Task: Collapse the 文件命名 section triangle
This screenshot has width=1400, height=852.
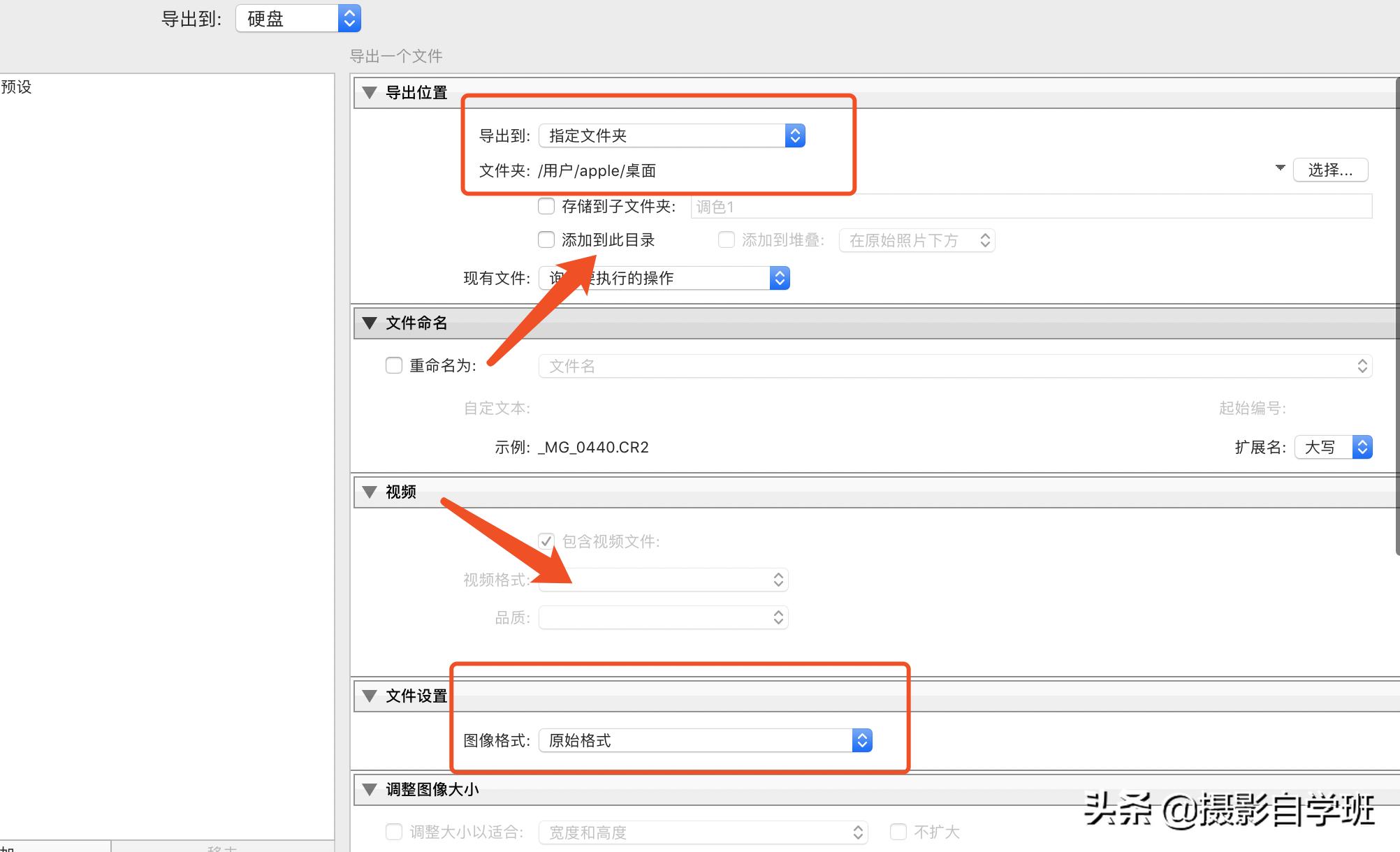Action: (x=370, y=323)
